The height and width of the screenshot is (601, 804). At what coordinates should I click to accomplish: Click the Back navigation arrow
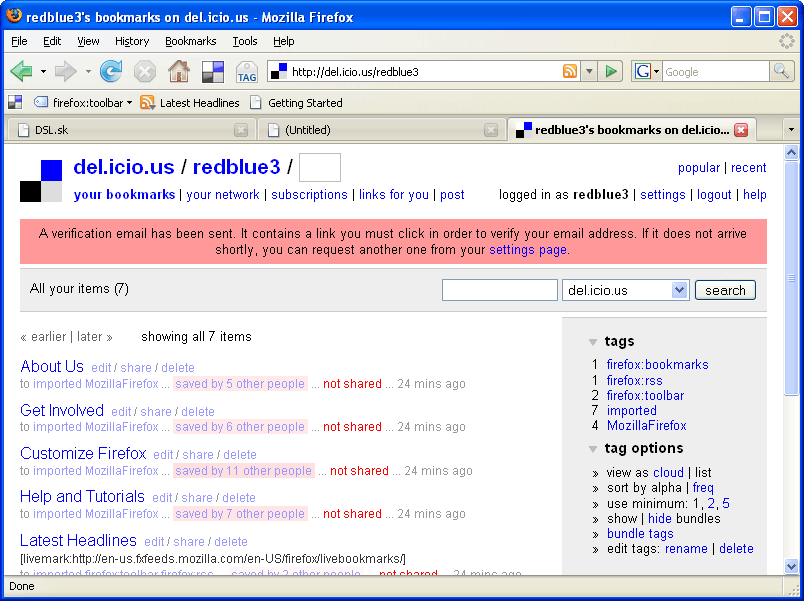coord(21,71)
